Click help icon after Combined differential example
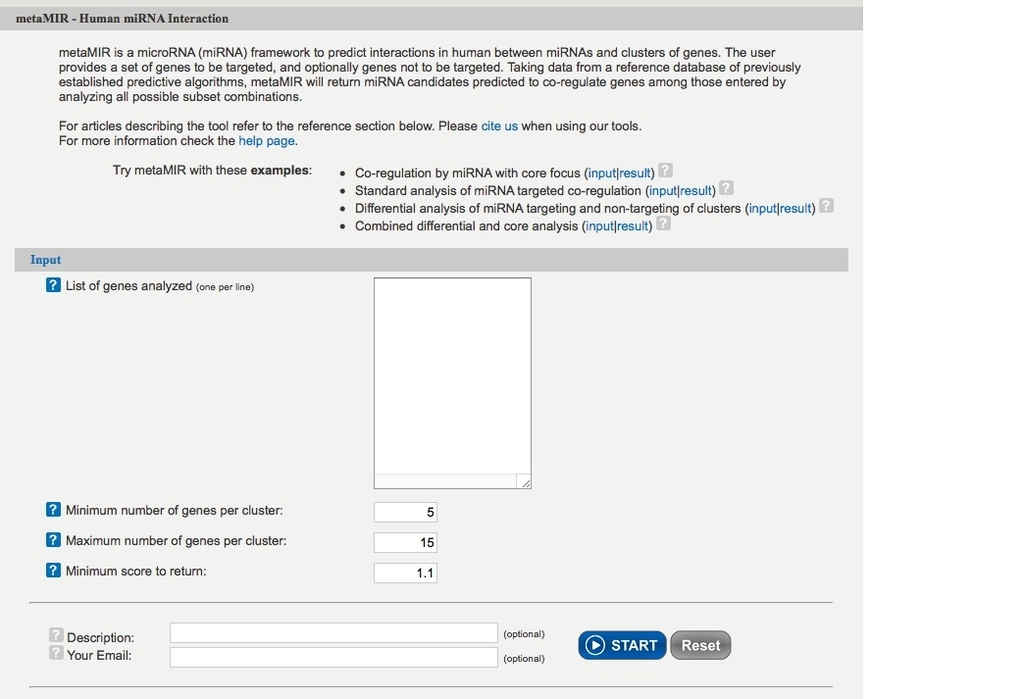The height and width of the screenshot is (699, 1024). click(663, 223)
